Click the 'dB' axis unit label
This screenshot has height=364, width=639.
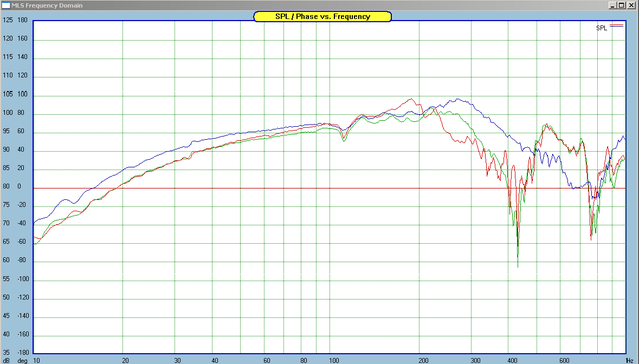coord(7,361)
